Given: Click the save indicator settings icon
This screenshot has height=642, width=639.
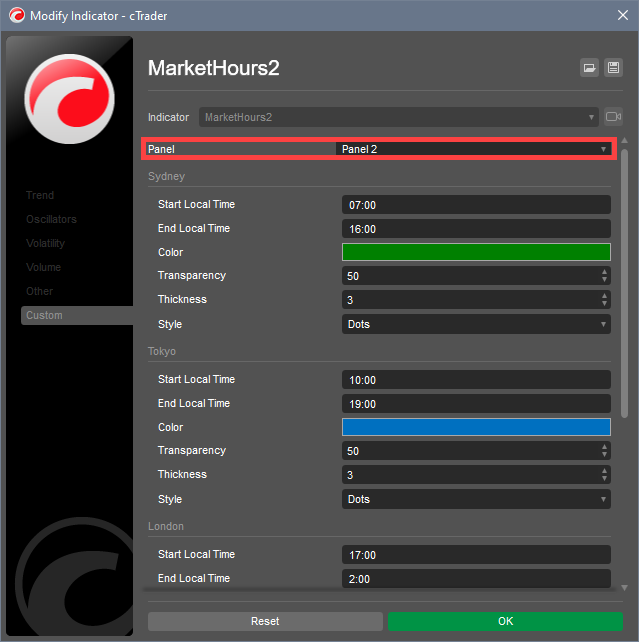Looking at the screenshot, I should [613, 68].
